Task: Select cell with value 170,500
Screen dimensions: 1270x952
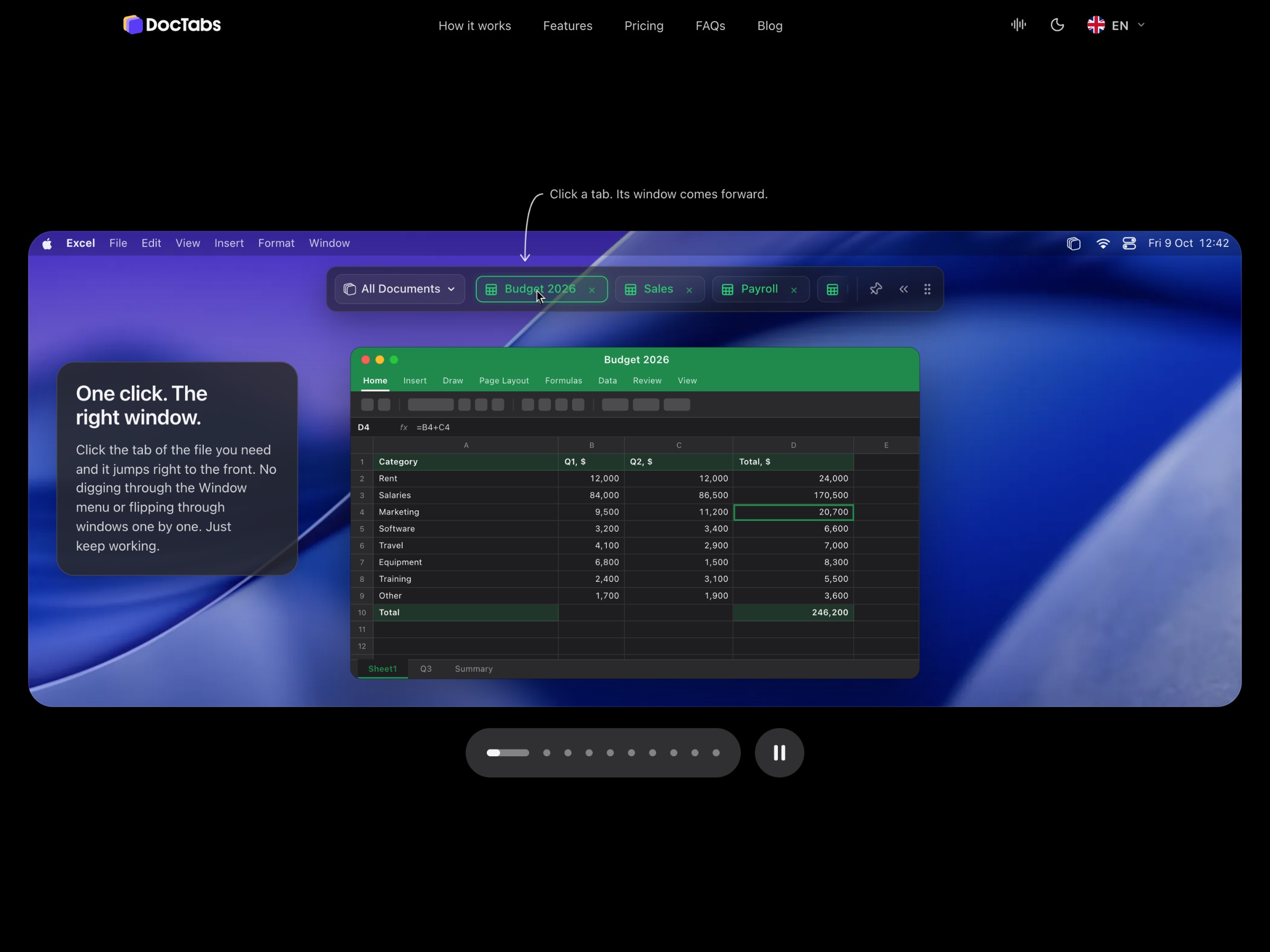Action: [x=793, y=495]
